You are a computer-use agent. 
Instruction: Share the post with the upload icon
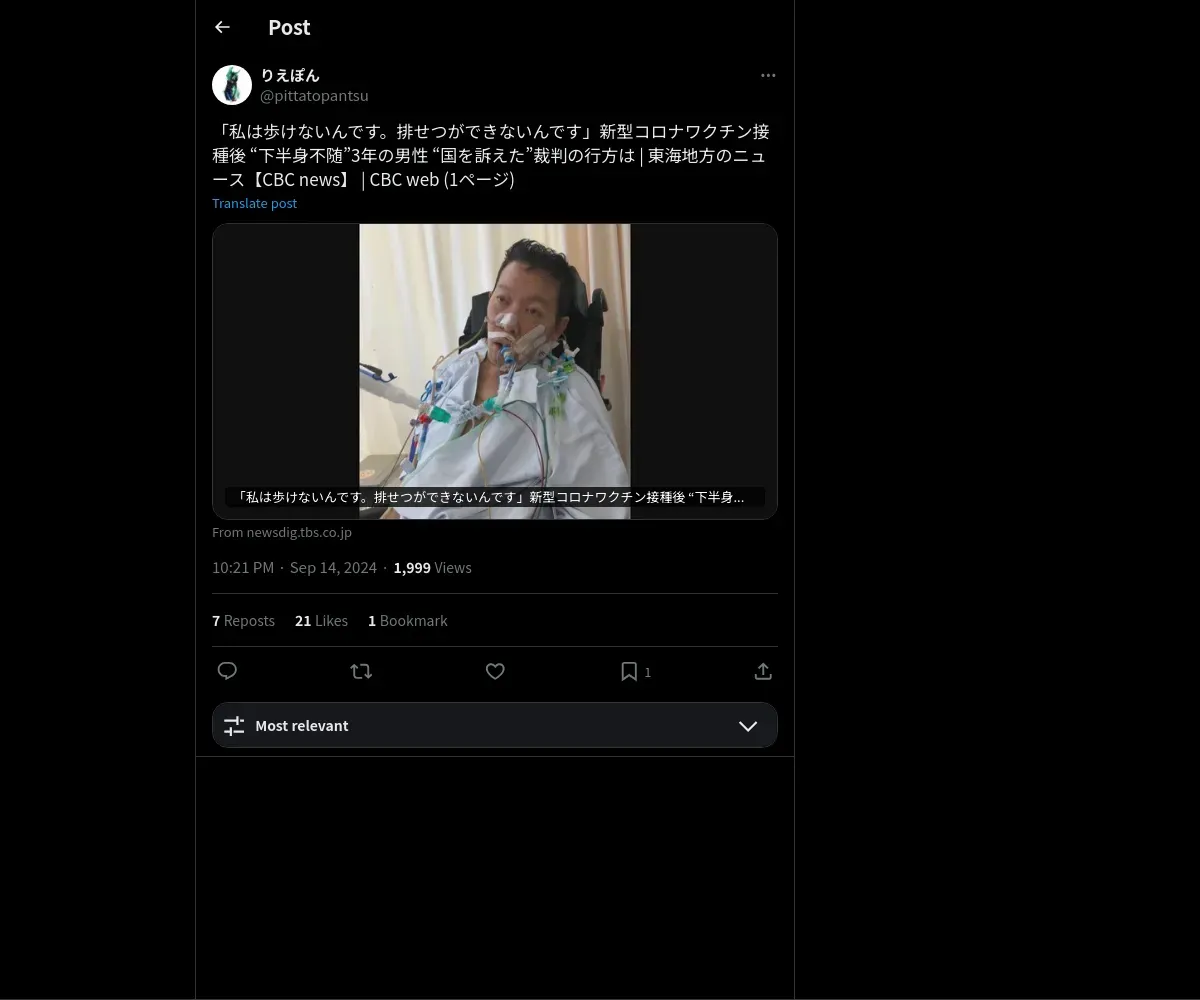coord(763,671)
